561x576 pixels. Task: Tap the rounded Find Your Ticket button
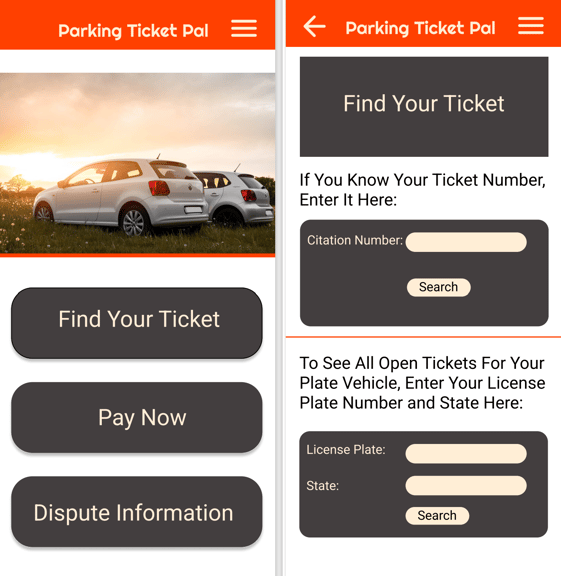(137, 323)
